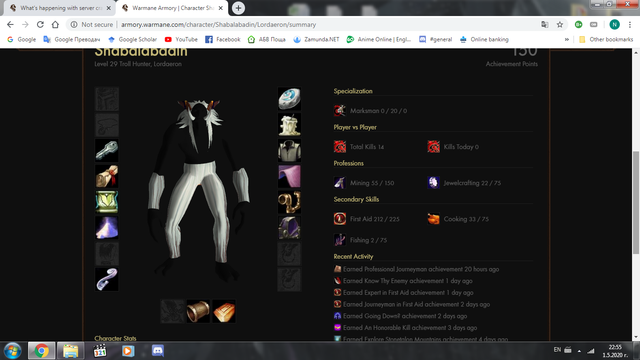This screenshot has width=640, height=360.
Task: Open Professional Journeyman achievement entry
Action: pos(416,269)
